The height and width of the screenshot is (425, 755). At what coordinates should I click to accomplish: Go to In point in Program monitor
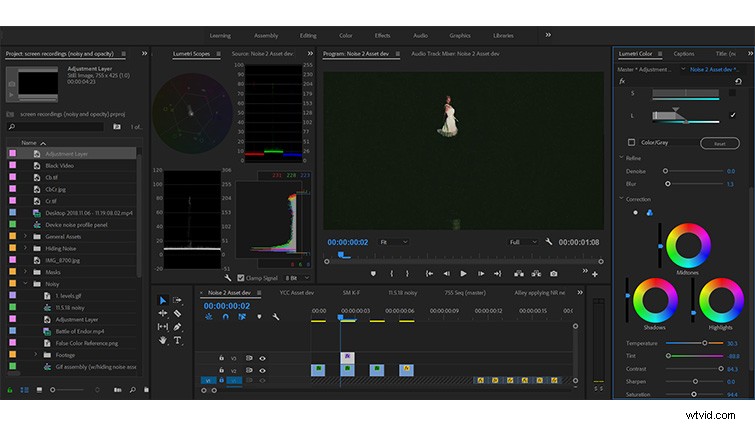tap(429, 274)
